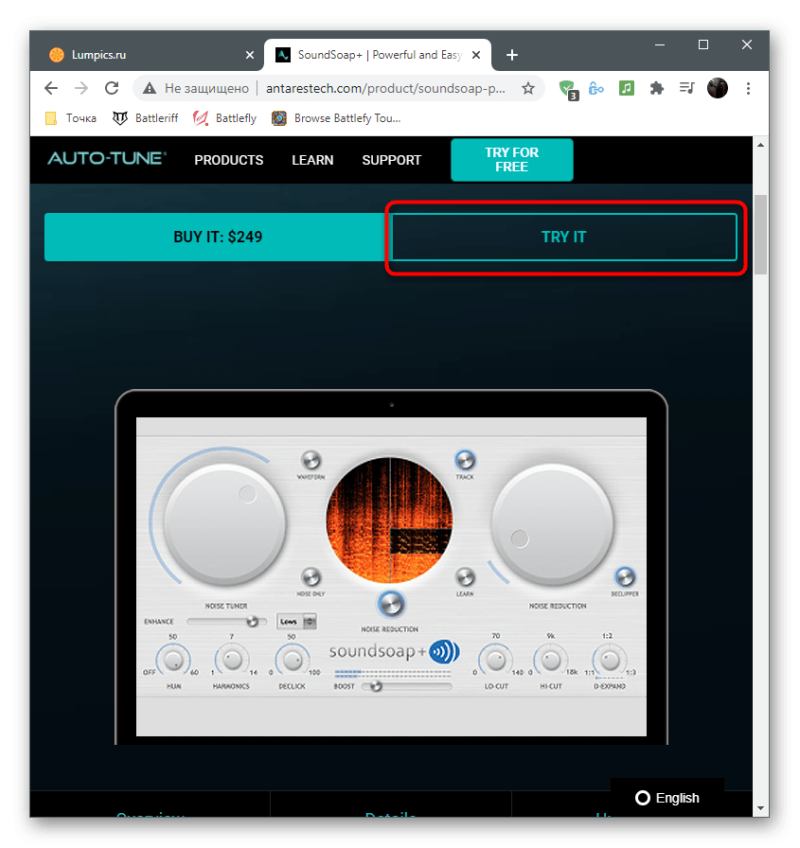Viewport: 800px width, 848px height.
Task: Open the Точка bookmark folder
Action: (x=71, y=118)
